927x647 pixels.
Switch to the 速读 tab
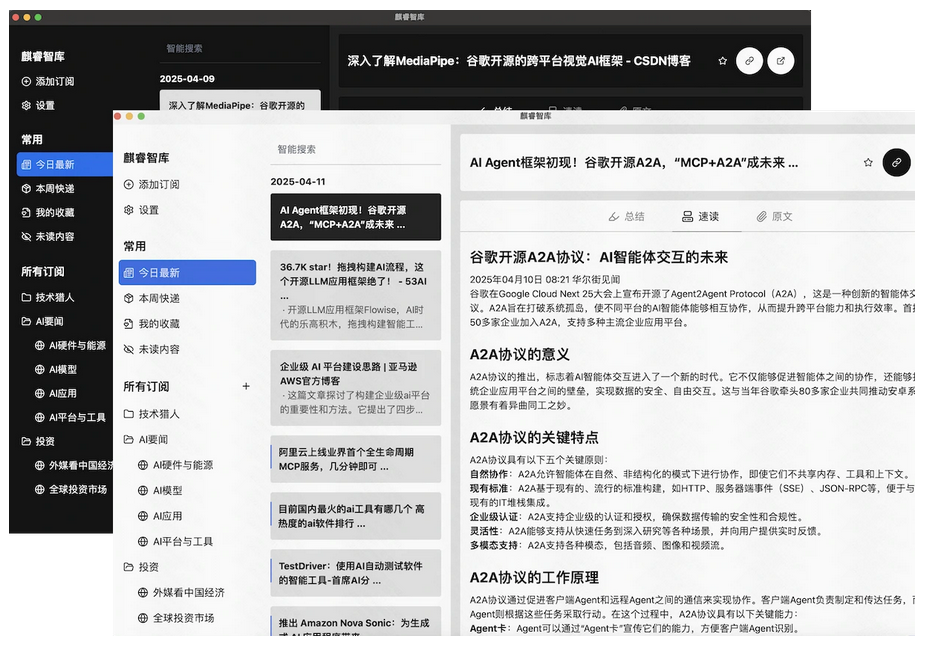[701, 216]
